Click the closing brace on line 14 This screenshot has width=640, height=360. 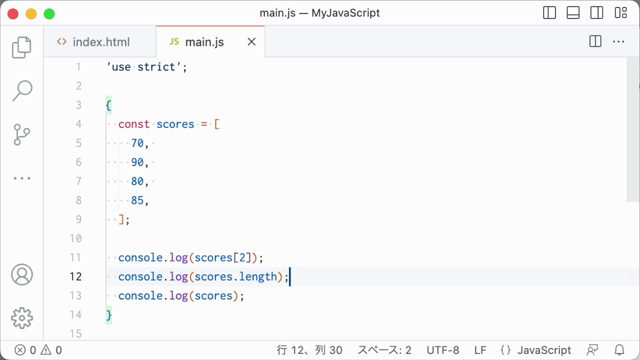coord(109,315)
